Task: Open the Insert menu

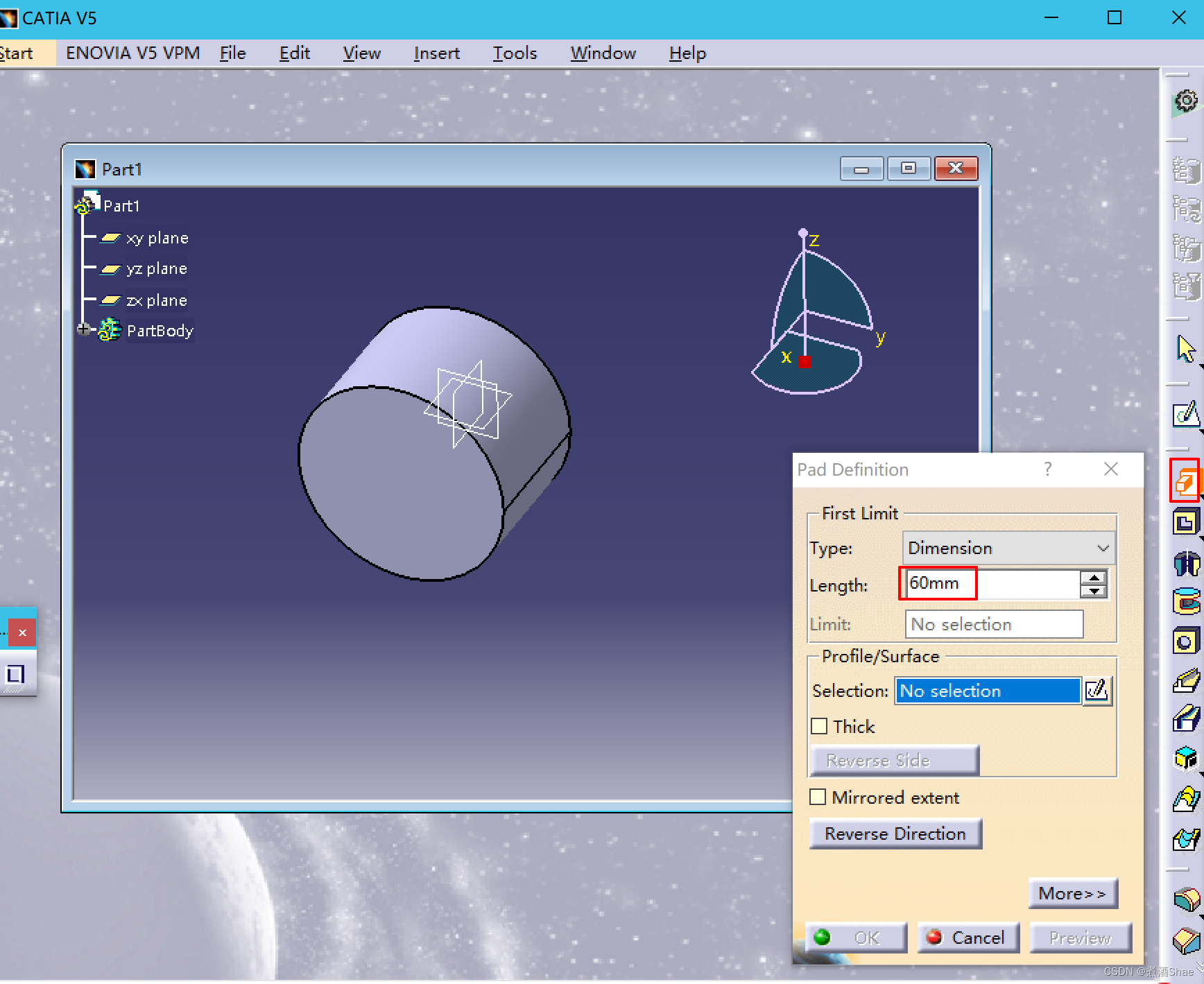Action: tap(437, 53)
